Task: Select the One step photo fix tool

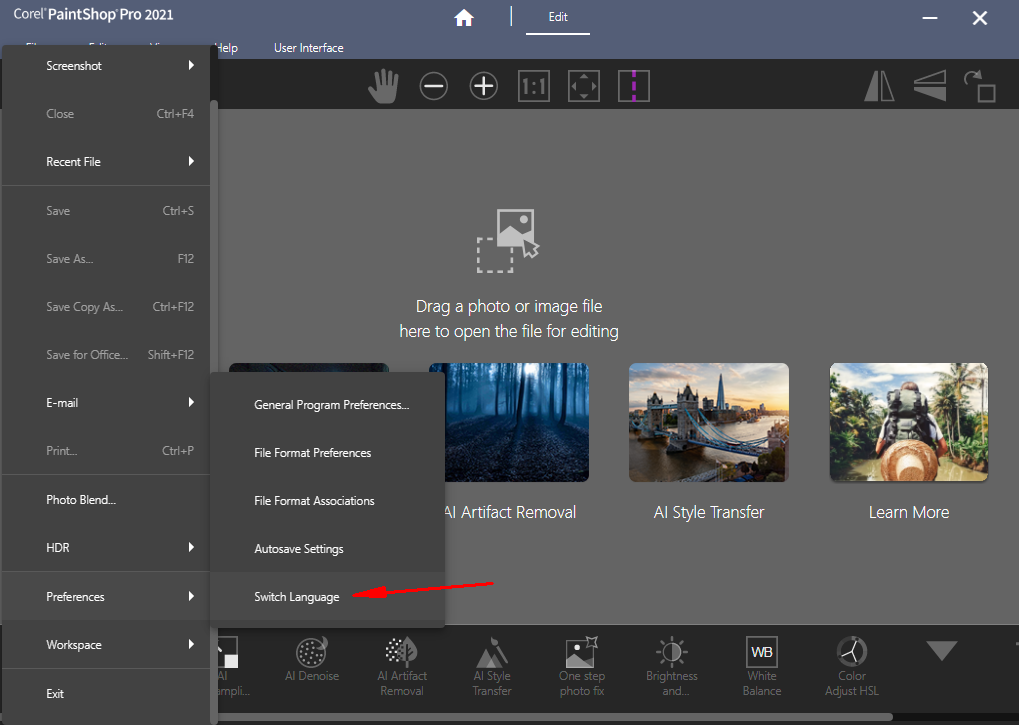Action: (x=582, y=667)
